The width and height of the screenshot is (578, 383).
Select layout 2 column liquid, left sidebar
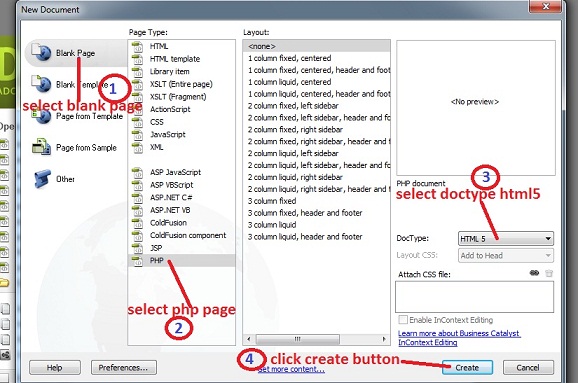coord(317,153)
